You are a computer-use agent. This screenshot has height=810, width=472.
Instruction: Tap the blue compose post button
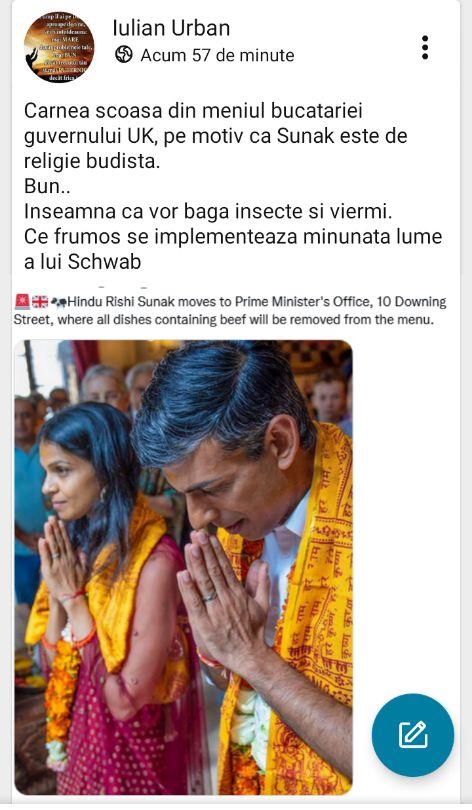413,735
